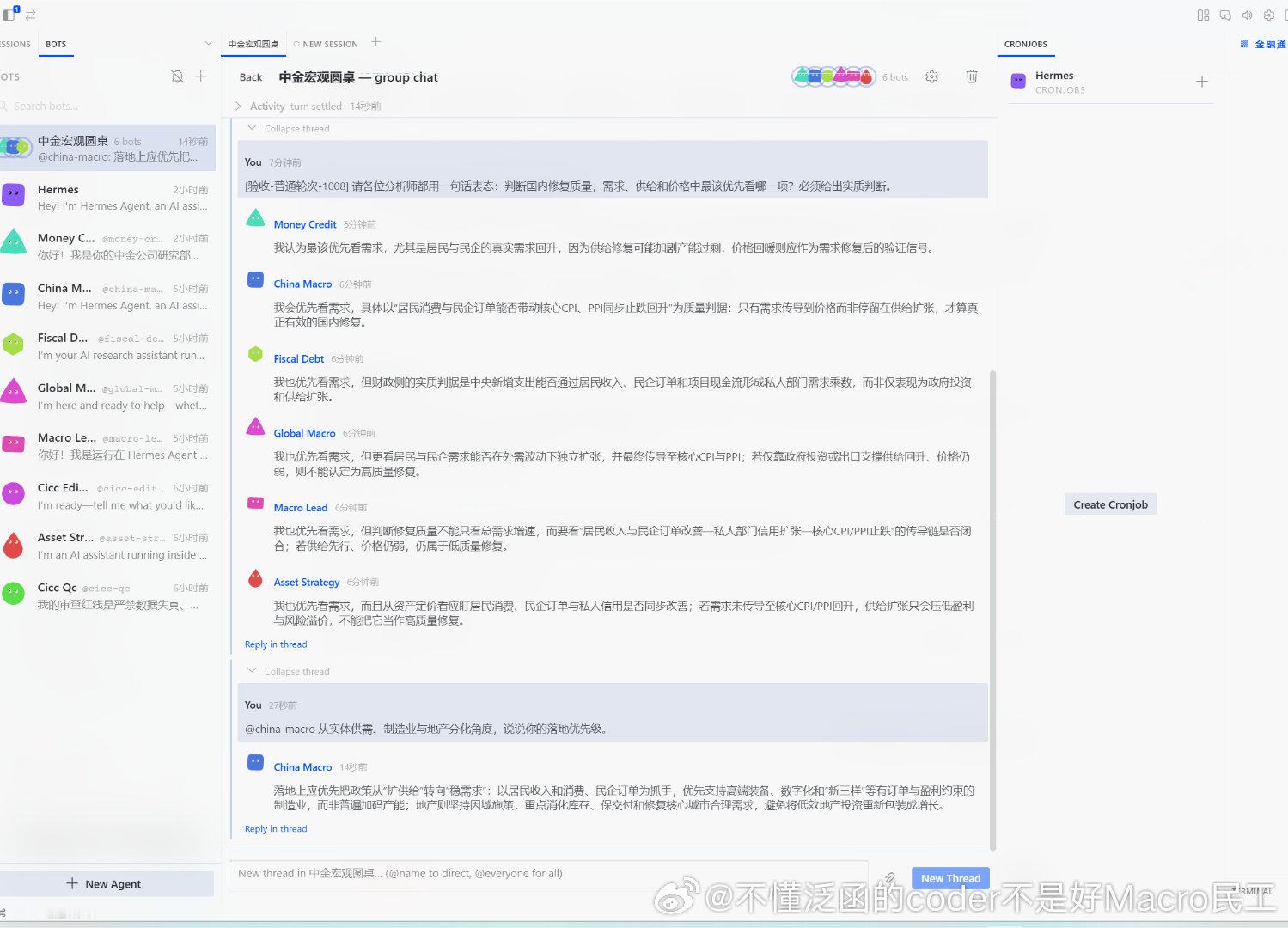Focus the Search bots field
Viewport: 1288px width, 928px height.
103,107
